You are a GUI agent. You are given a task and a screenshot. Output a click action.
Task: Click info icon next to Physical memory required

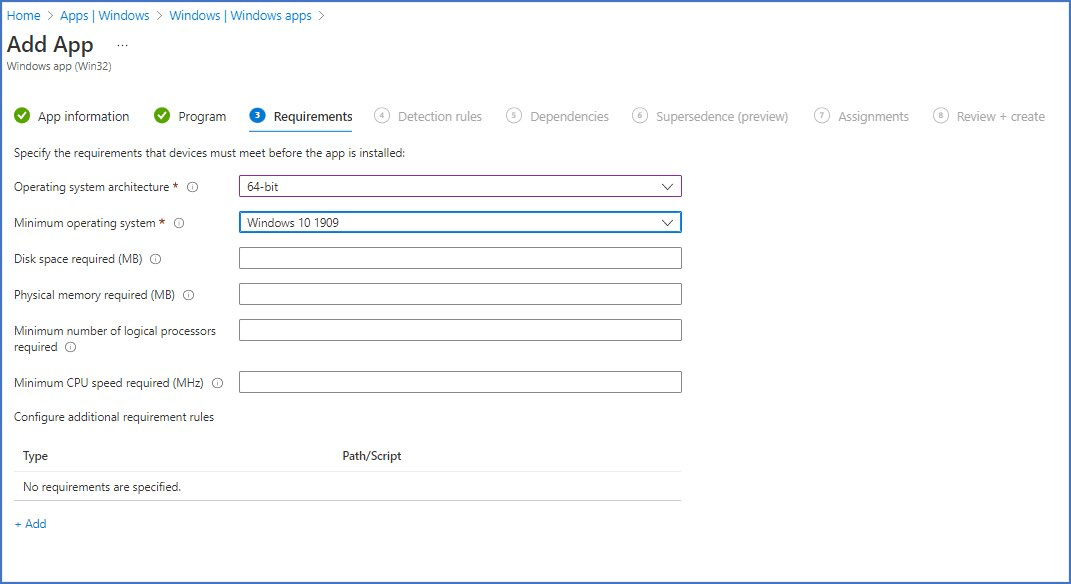click(189, 295)
